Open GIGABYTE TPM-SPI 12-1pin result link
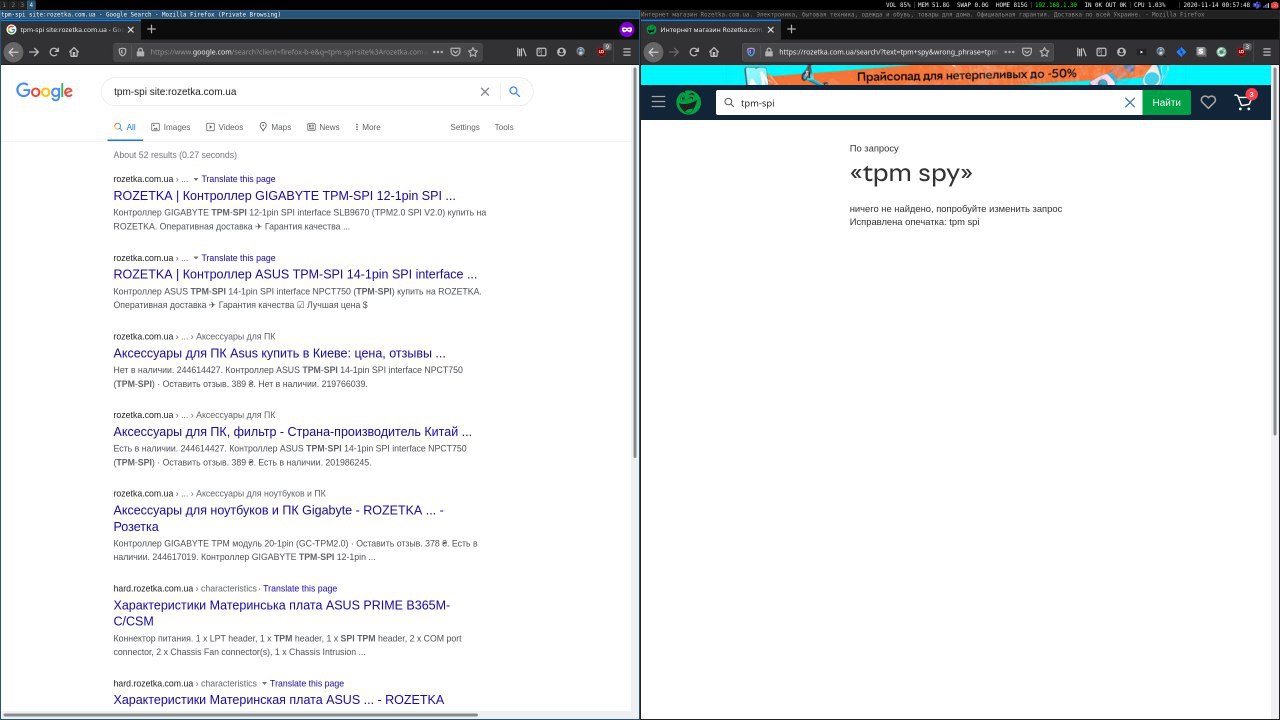This screenshot has width=1280, height=720. point(284,196)
